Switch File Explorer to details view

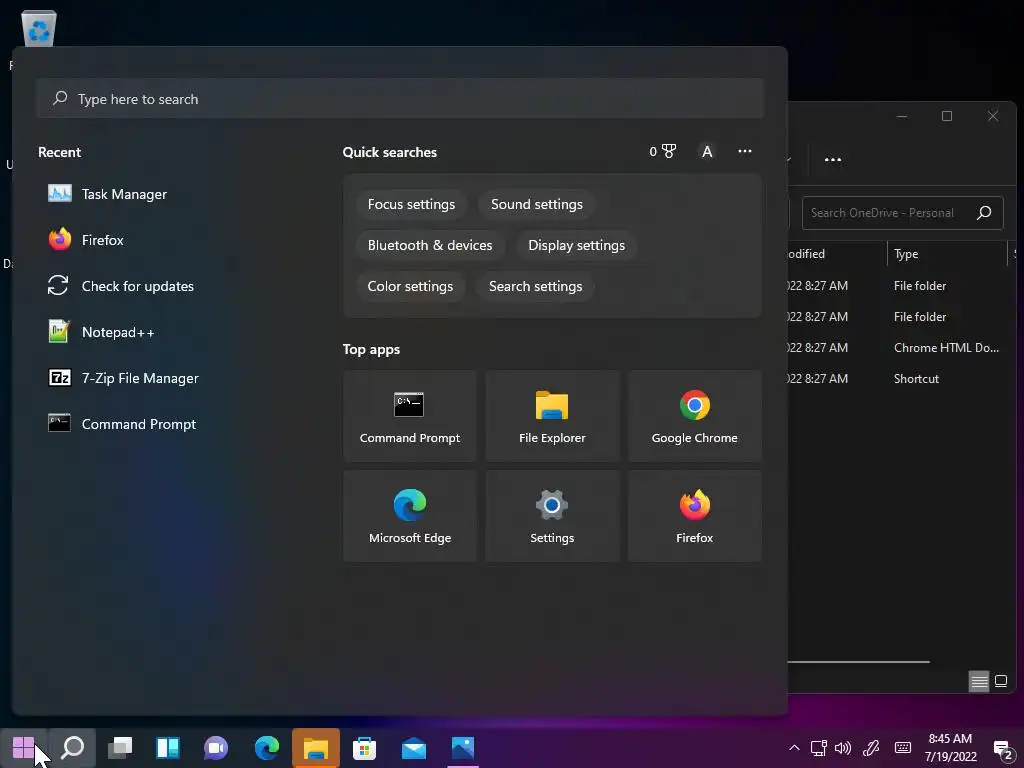(x=979, y=682)
